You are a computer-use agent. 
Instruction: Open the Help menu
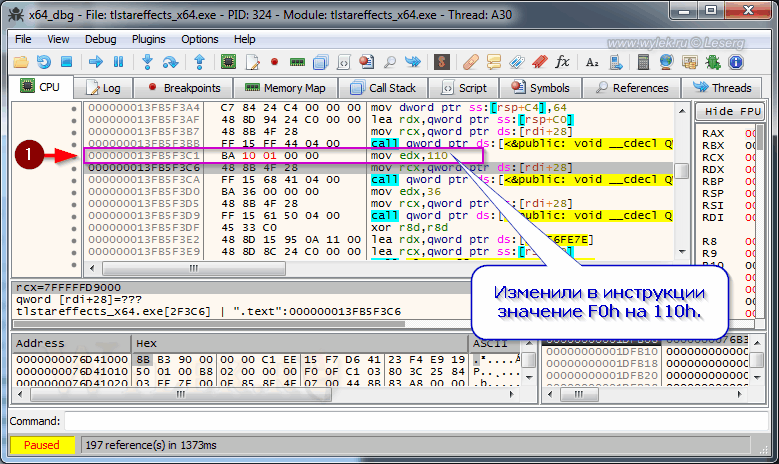(x=244, y=39)
